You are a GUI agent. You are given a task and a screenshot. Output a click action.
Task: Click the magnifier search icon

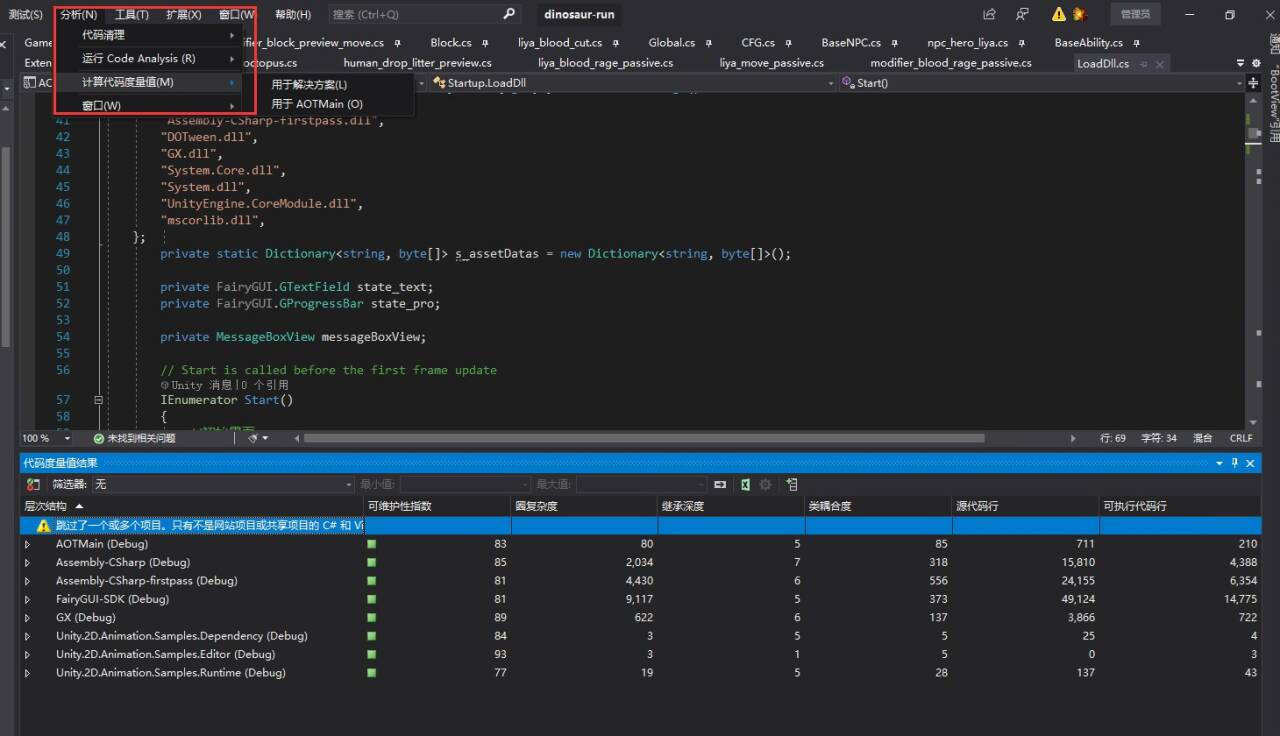[510, 14]
